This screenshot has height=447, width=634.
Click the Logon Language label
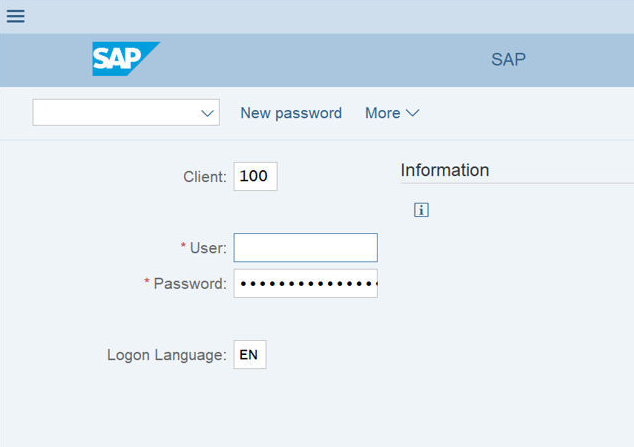point(166,355)
